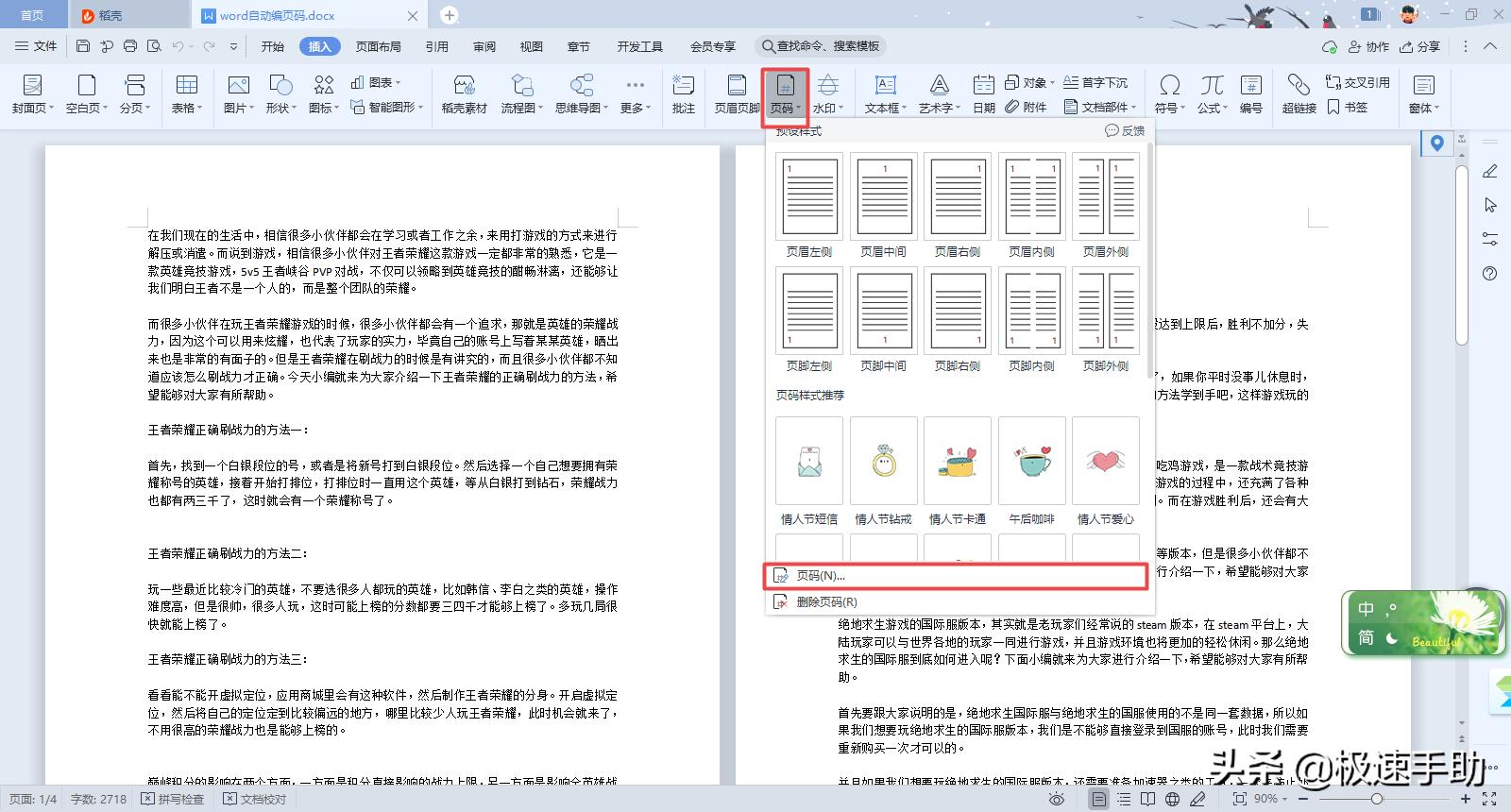1511x812 pixels.
Task: Switch to the Review (审阅) tab
Action: (x=484, y=46)
